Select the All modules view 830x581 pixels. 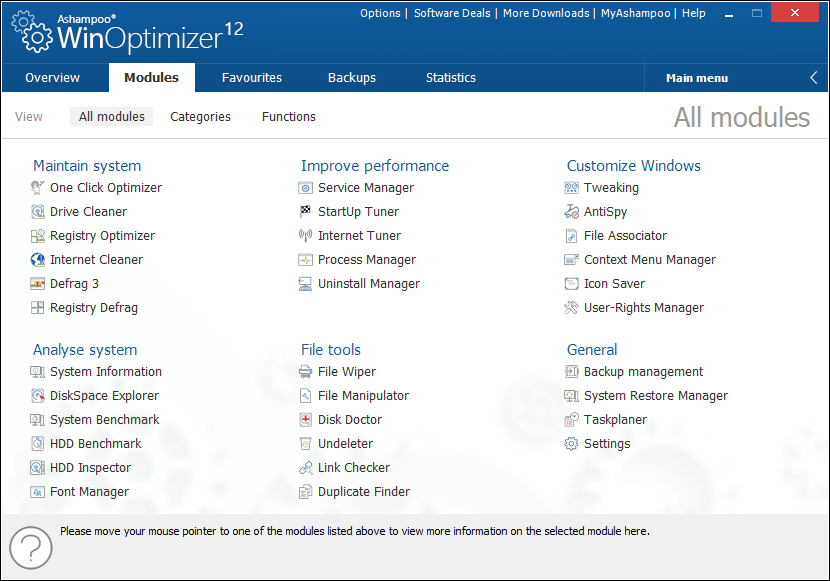(112, 117)
